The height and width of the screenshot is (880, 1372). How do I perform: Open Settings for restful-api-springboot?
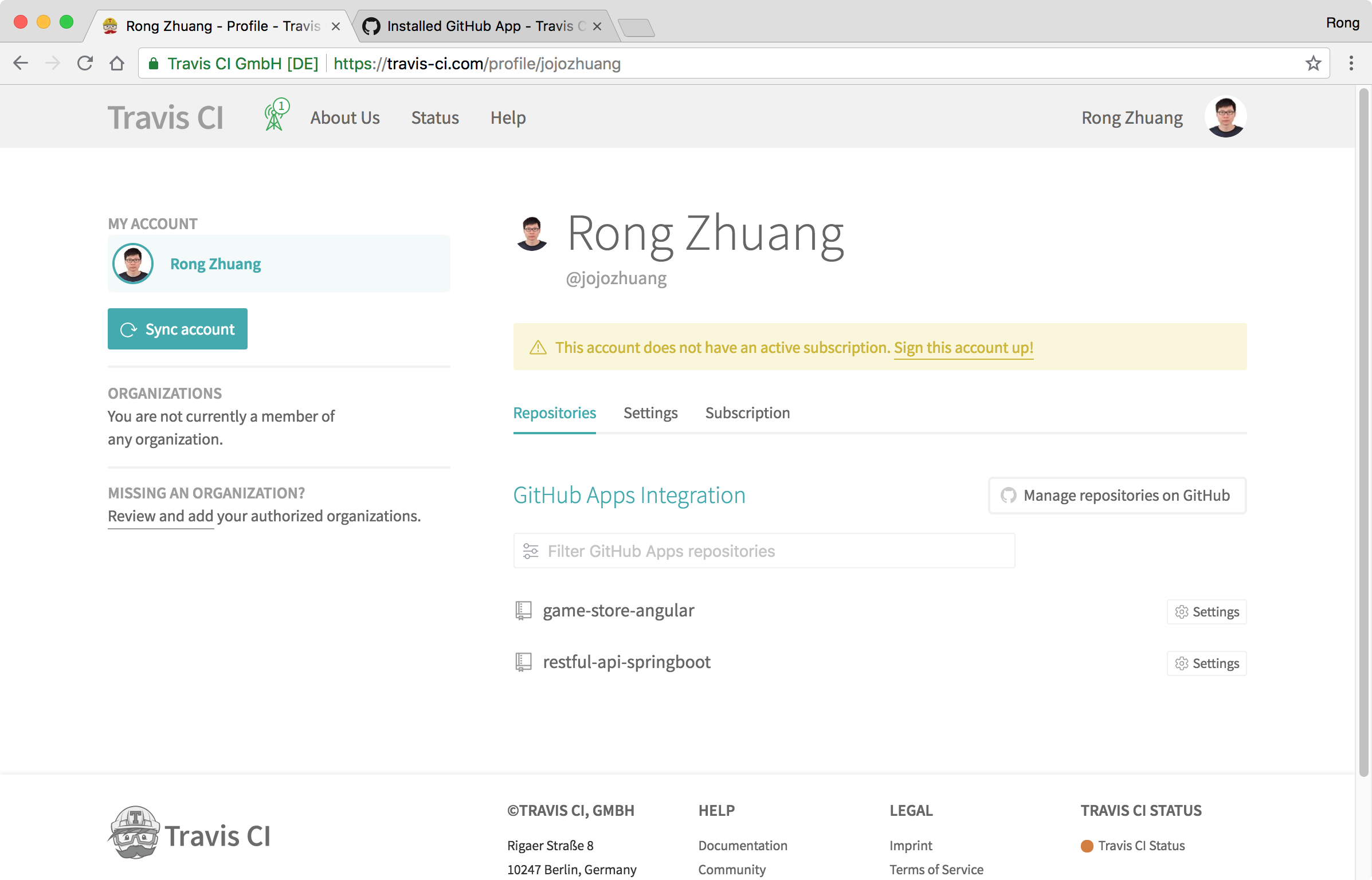tap(1206, 663)
